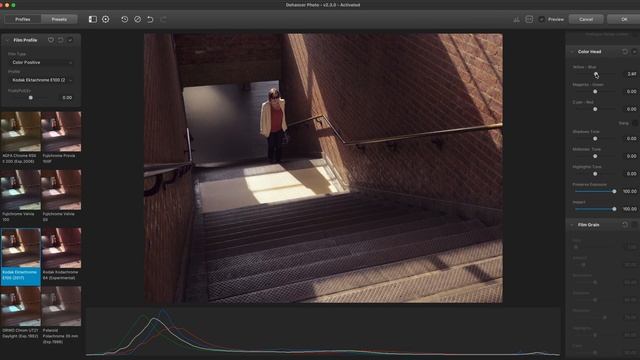Collapse the Film Grain panel
The height and width of the screenshot is (360, 640).
tap(572, 224)
